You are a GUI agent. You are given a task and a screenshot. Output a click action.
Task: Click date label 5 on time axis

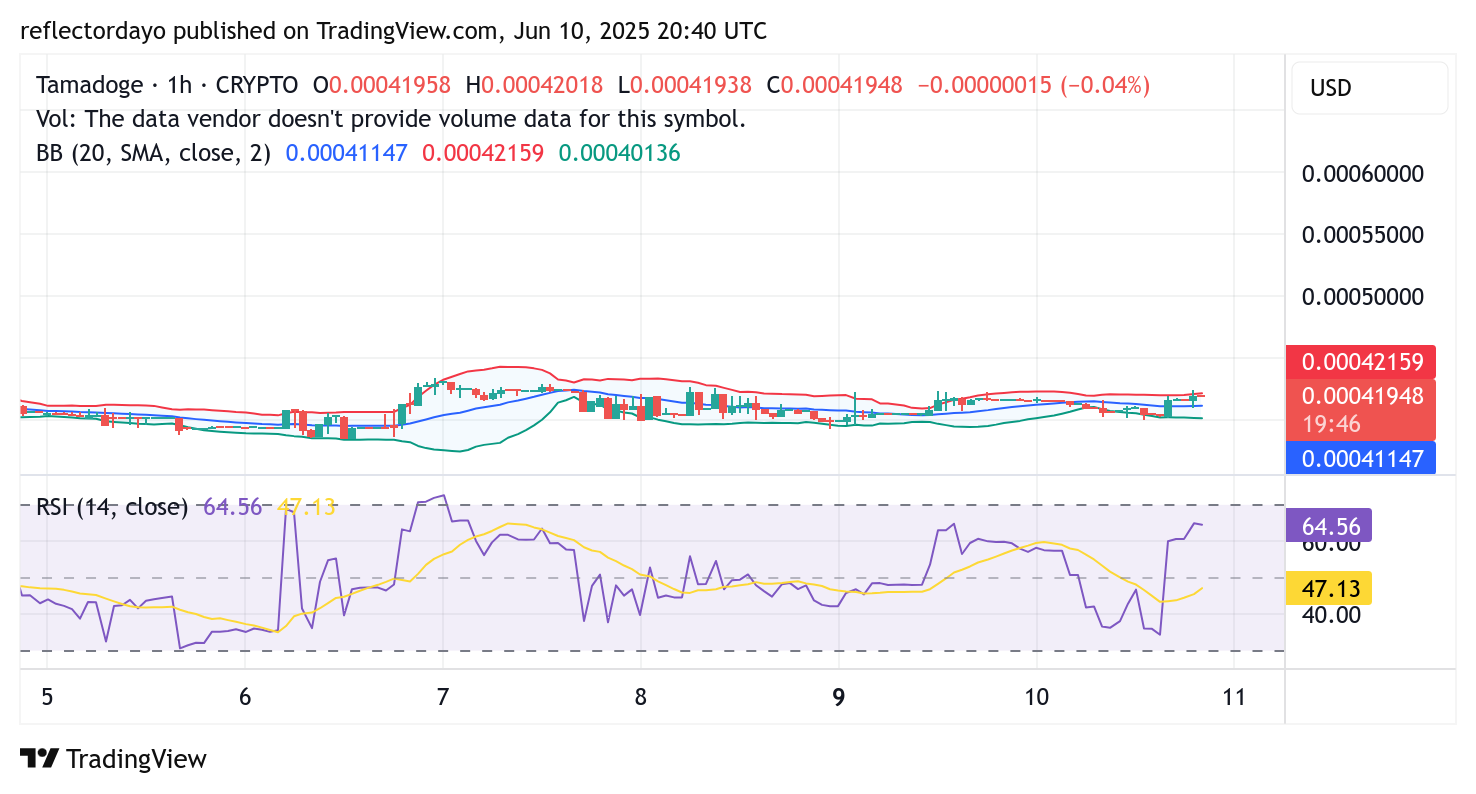point(47,697)
